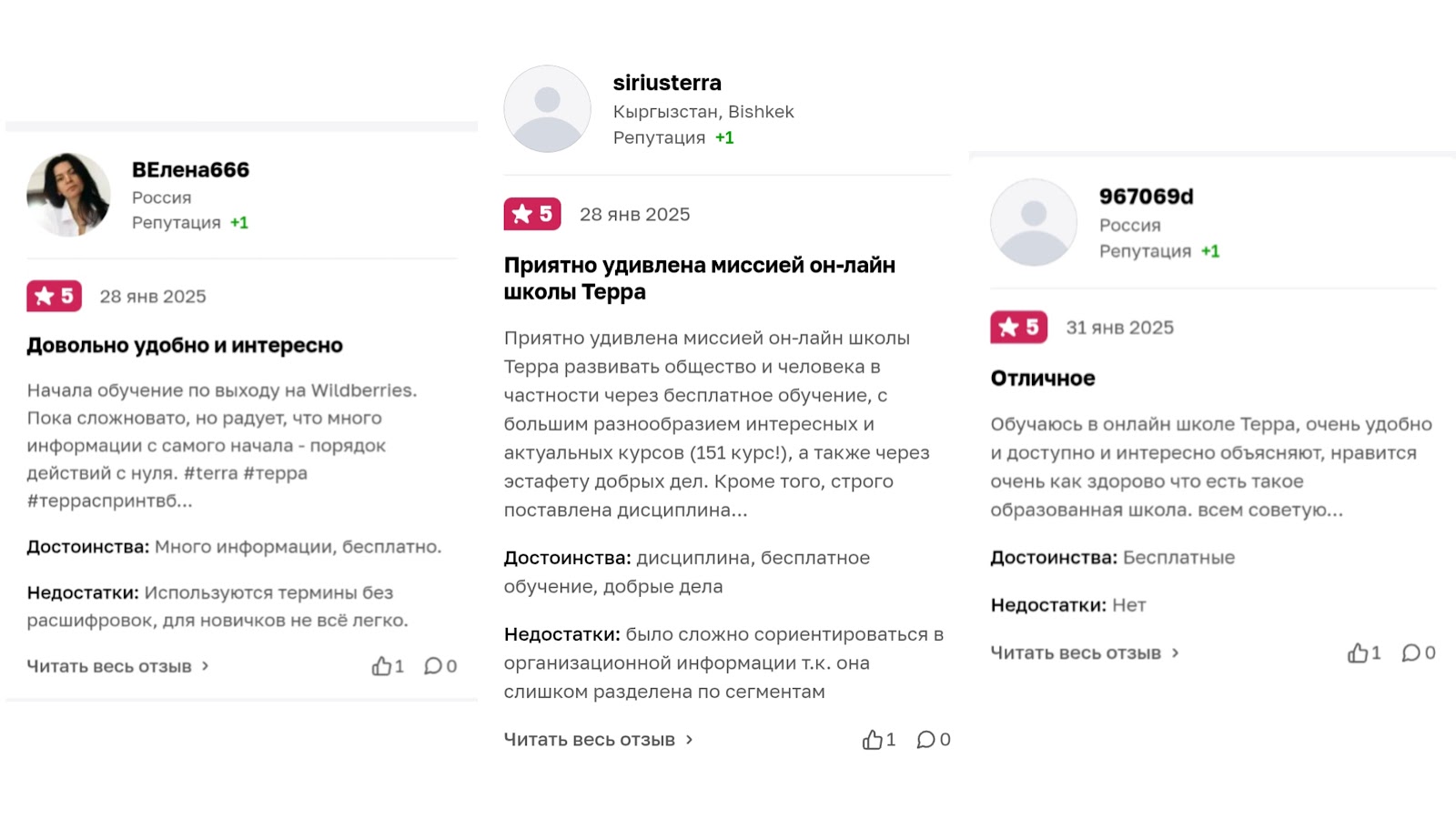Open review title 'Довольно удобно и интересно'
Image resolution: width=1456 pixels, height=819 pixels.
185,346
